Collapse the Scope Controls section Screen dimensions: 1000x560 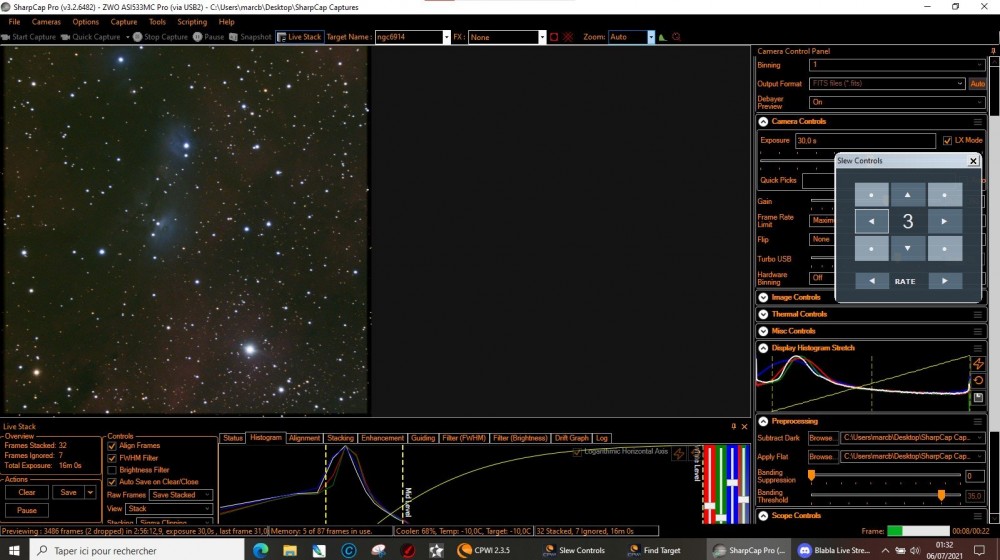763,515
